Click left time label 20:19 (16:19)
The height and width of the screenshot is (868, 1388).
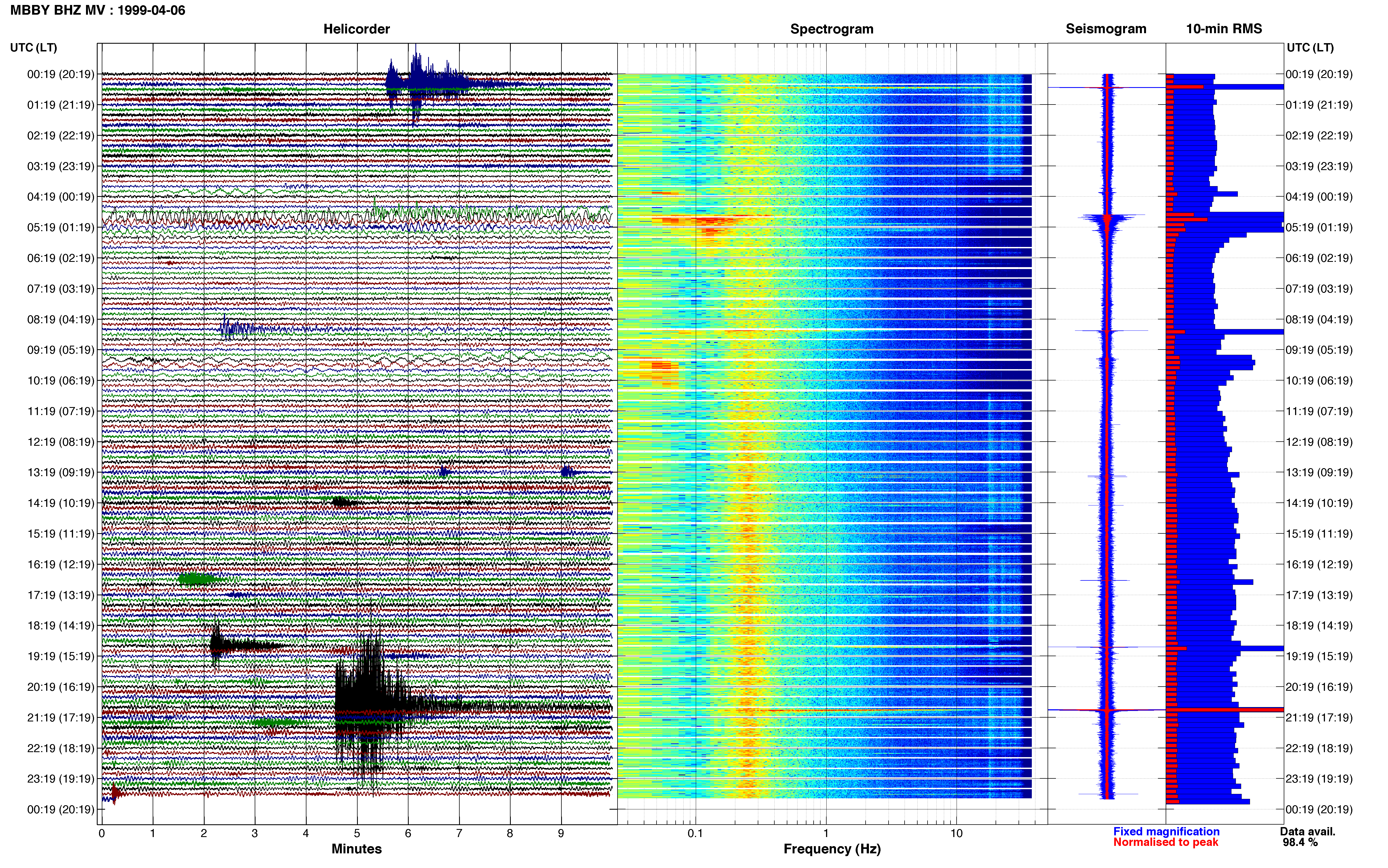pyautogui.click(x=61, y=687)
